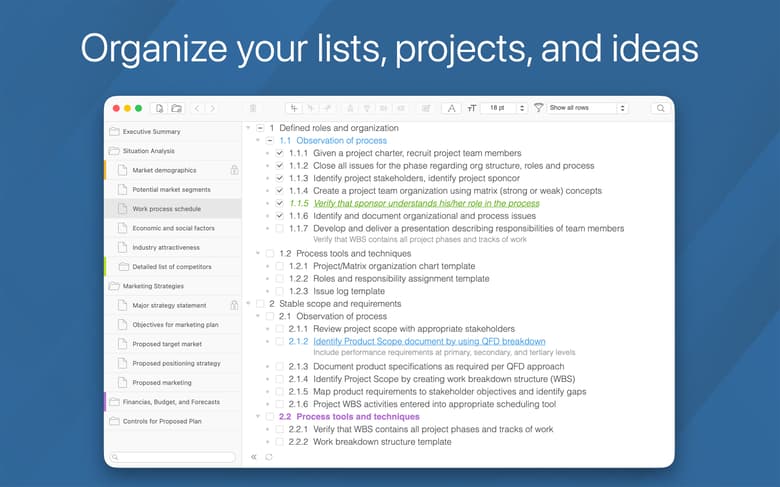Tick checkbox for 2.1.1 Review project scope

point(280,329)
